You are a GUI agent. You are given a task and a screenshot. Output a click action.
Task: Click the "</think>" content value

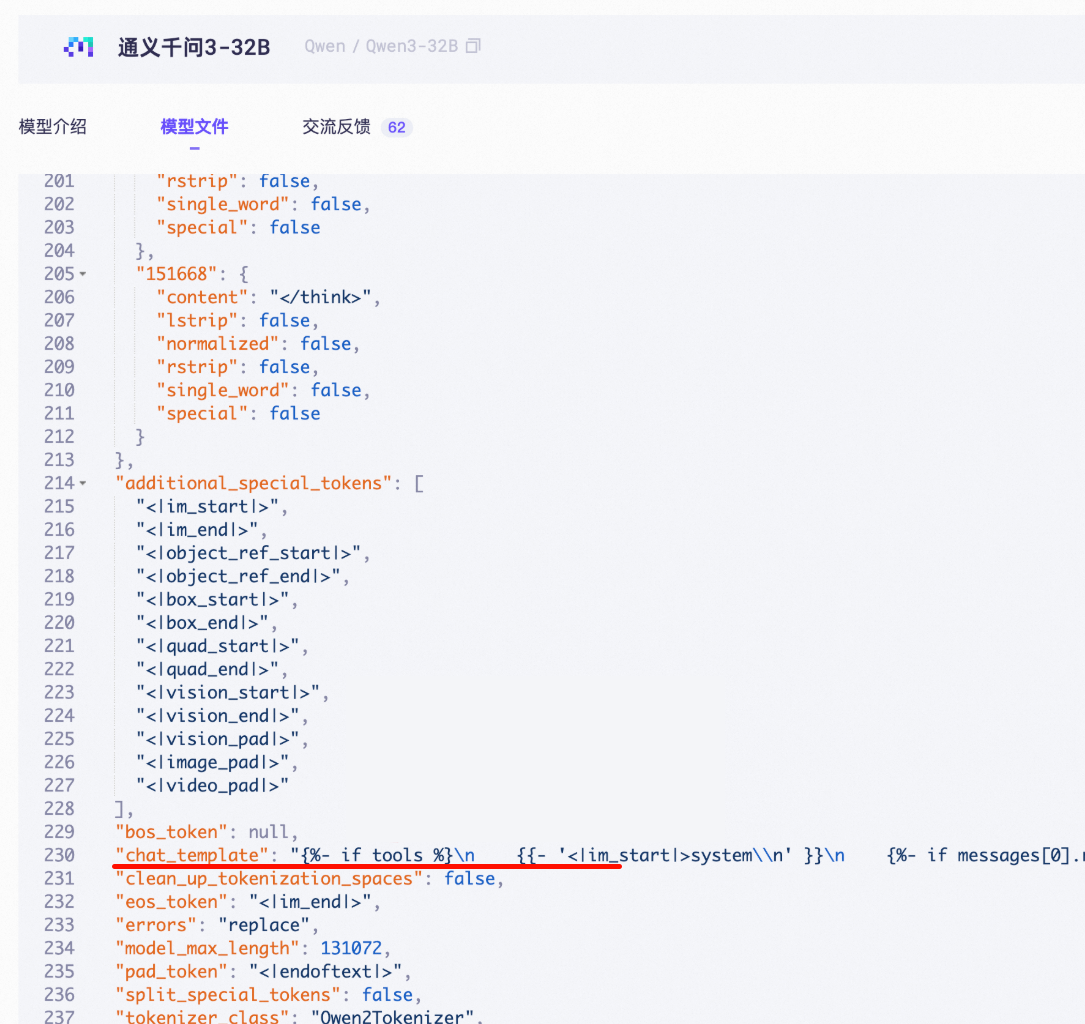coord(320,298)
